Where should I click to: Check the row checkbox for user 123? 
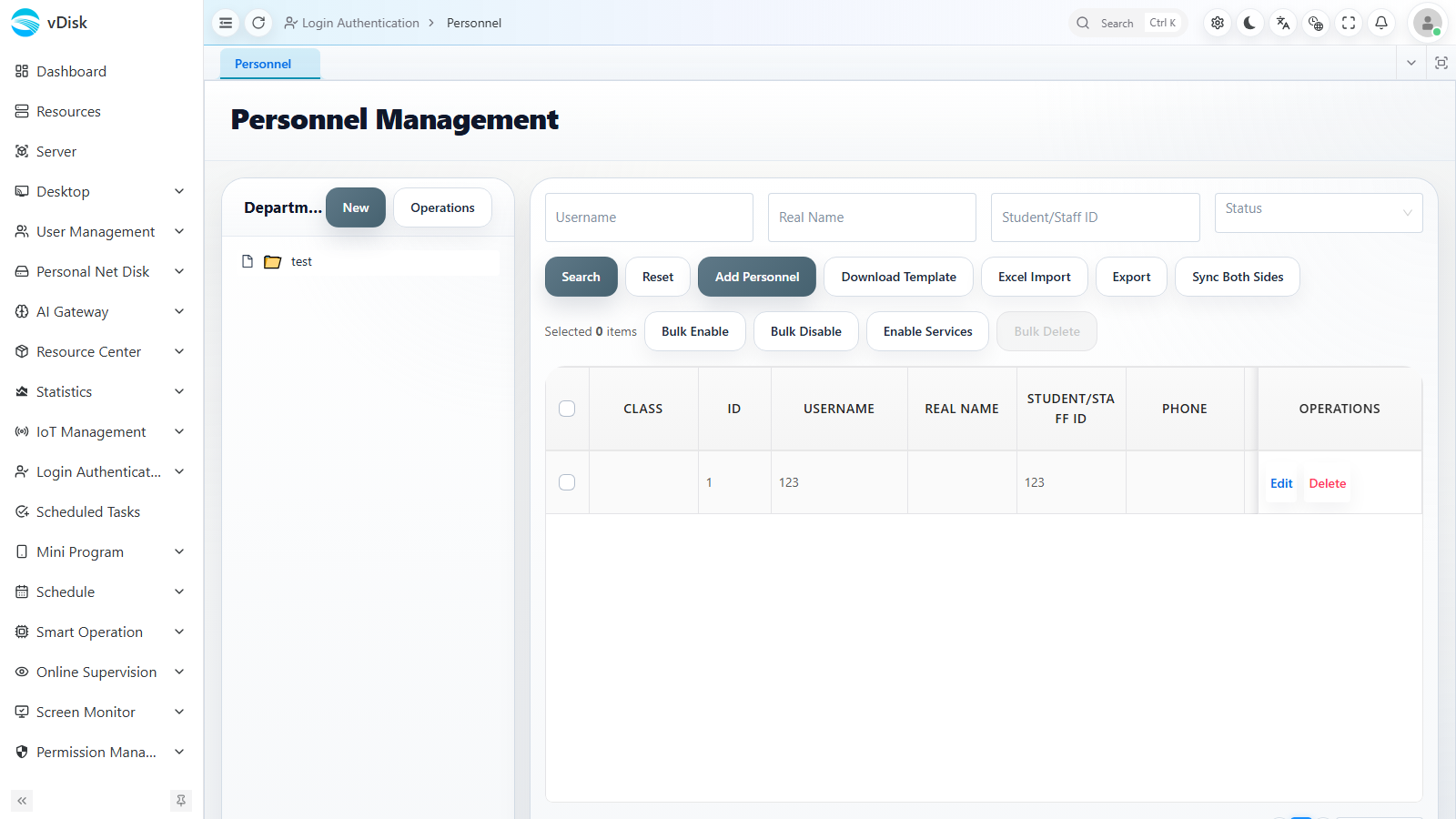pyautogui.click(x=567, y=482)
